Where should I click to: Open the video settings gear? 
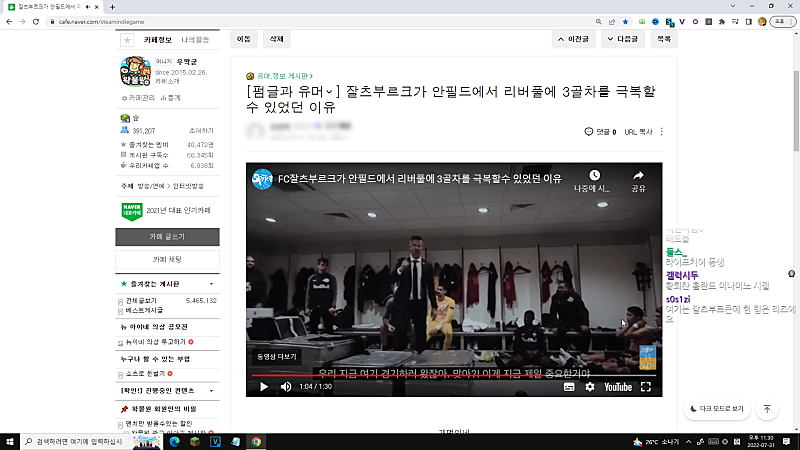click(590, 387)
